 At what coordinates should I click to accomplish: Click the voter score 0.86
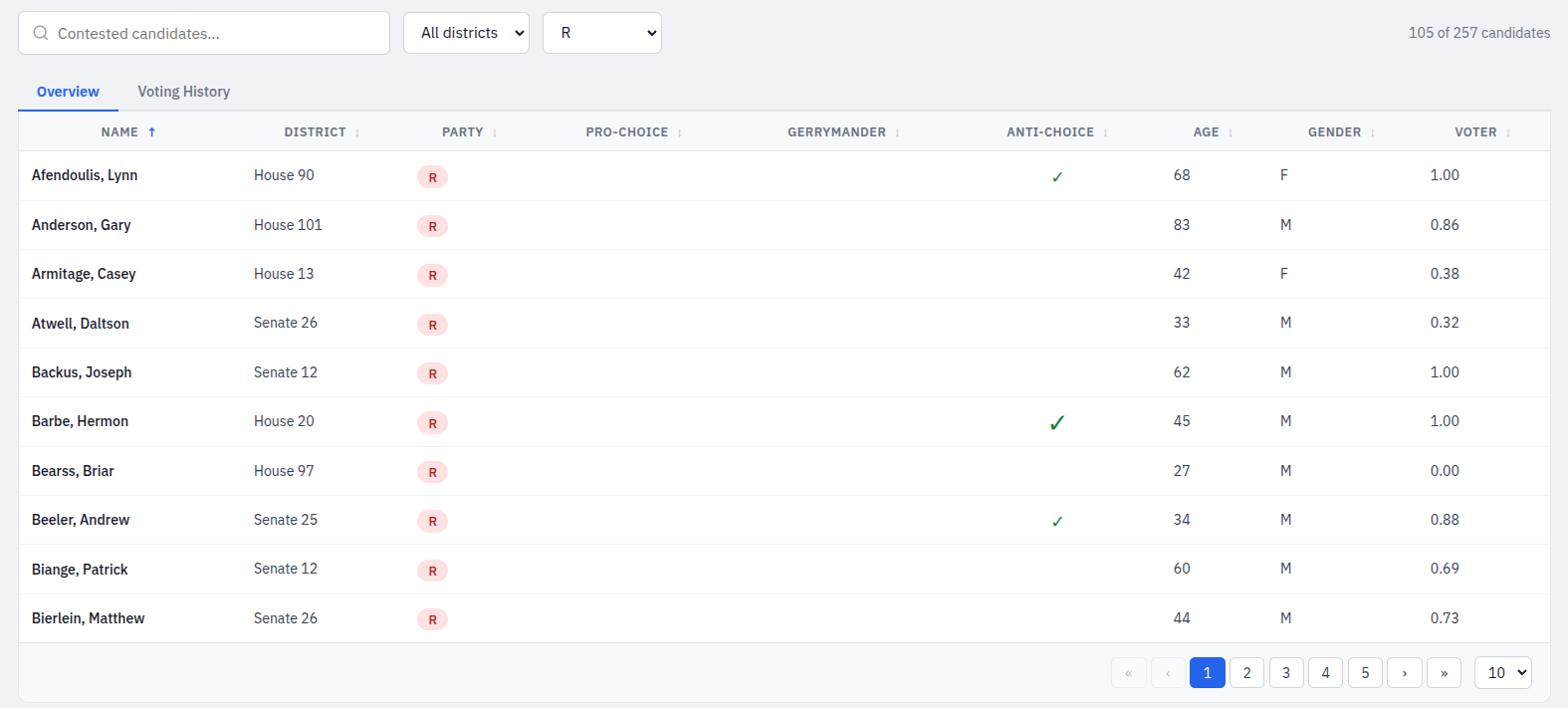tap(1445, 225)
